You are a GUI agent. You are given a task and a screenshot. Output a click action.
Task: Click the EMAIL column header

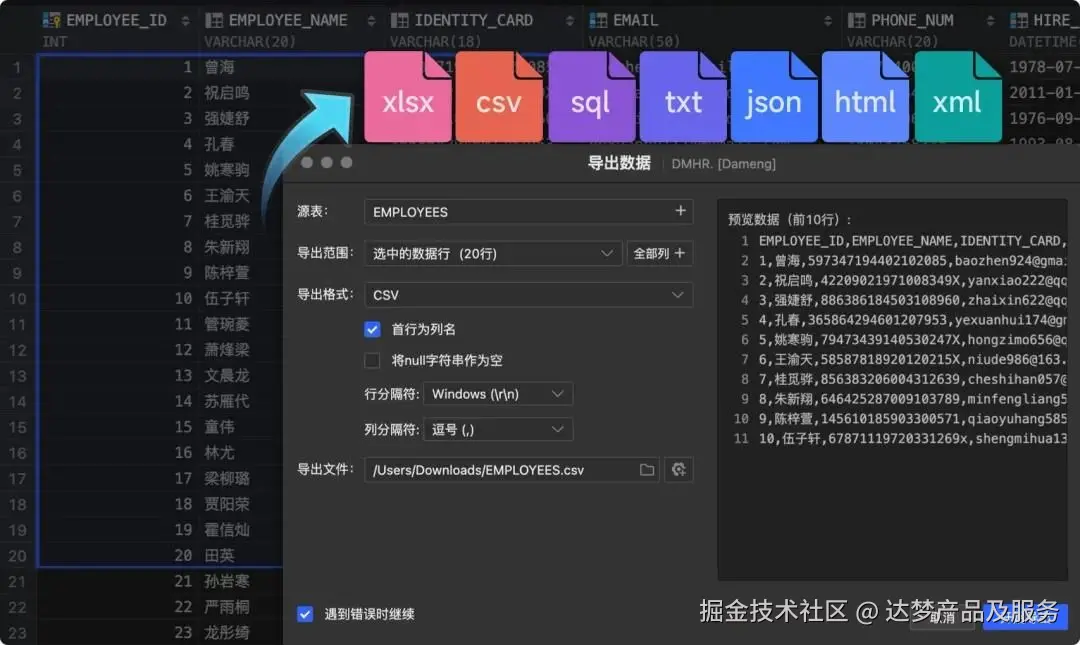coord(635,21)
